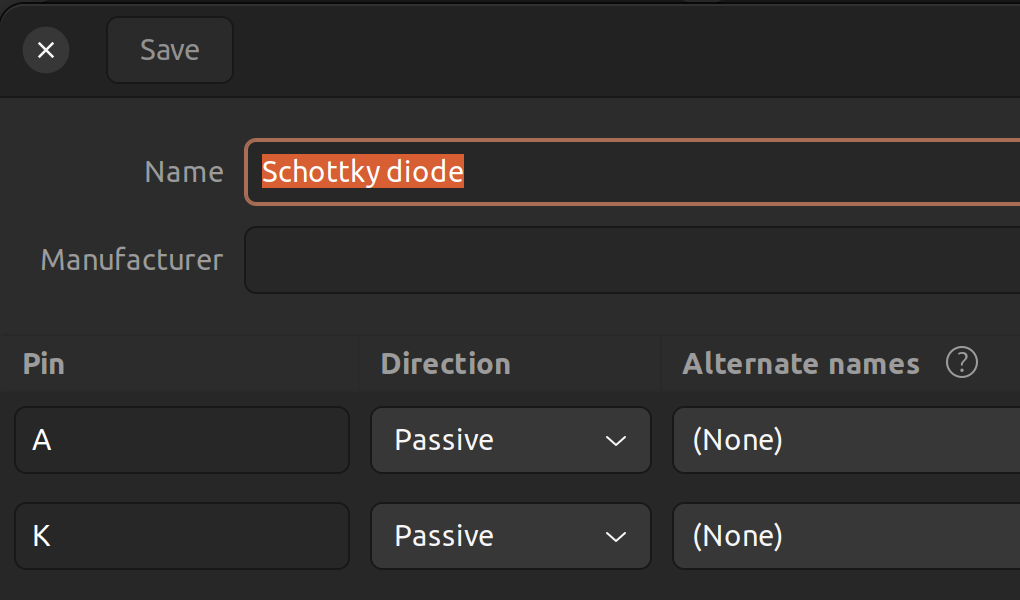
Task: Click the Save button
Action: point(170,50)
